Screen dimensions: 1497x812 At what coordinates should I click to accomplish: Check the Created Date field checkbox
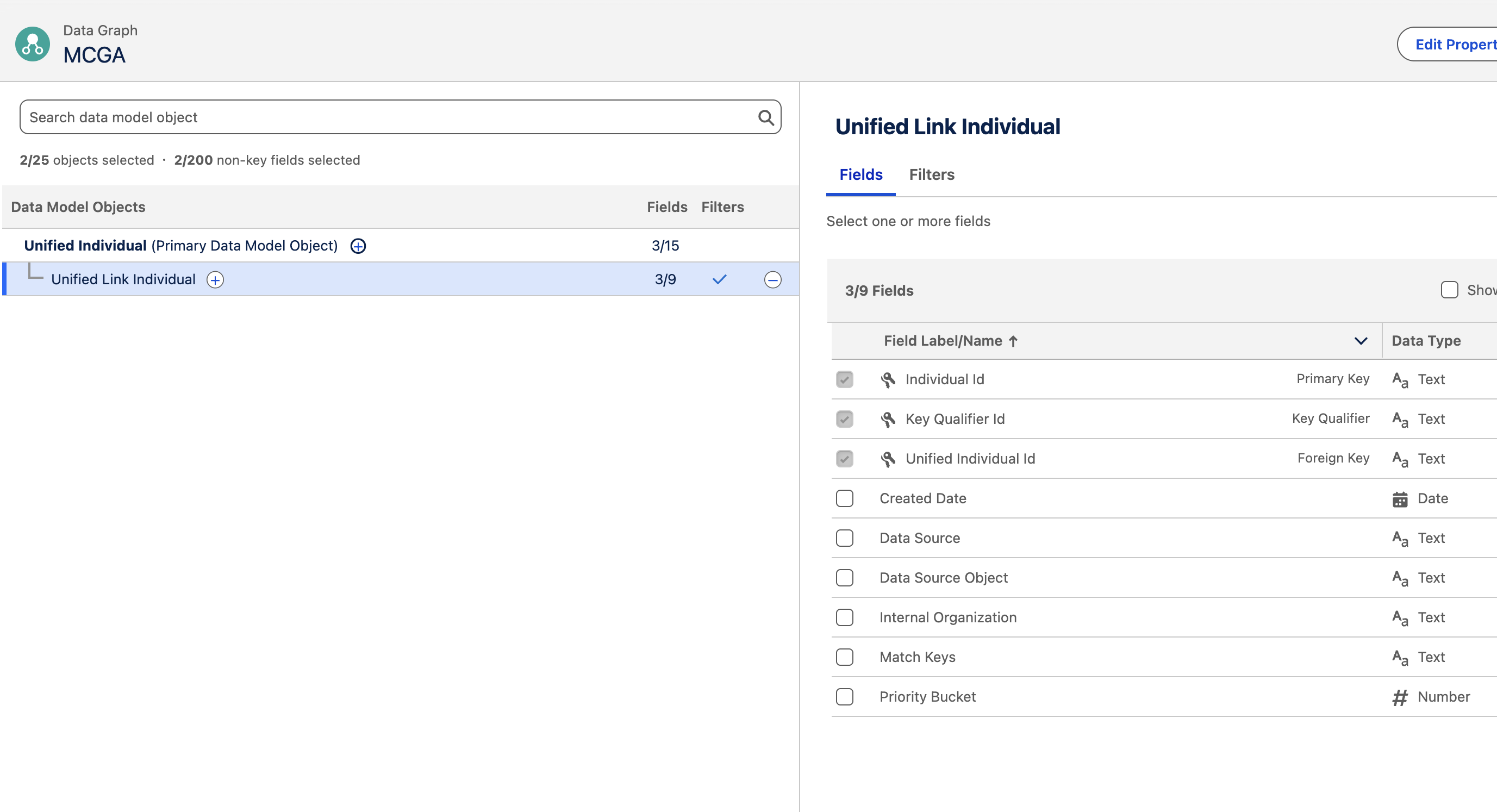click(x=844, y=499)
